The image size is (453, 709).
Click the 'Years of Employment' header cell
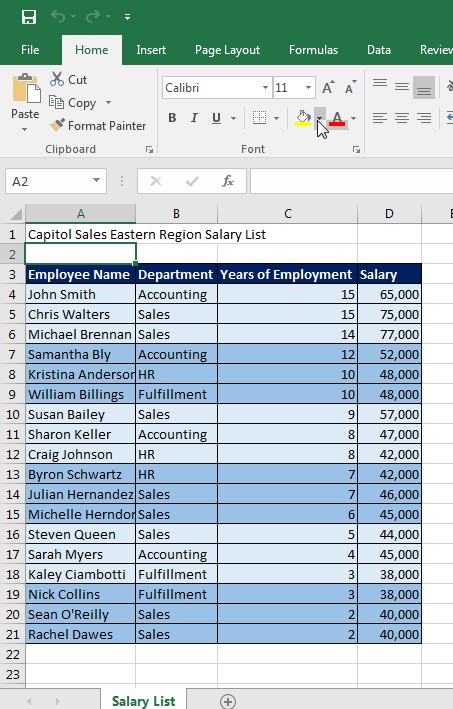[288, 274]
